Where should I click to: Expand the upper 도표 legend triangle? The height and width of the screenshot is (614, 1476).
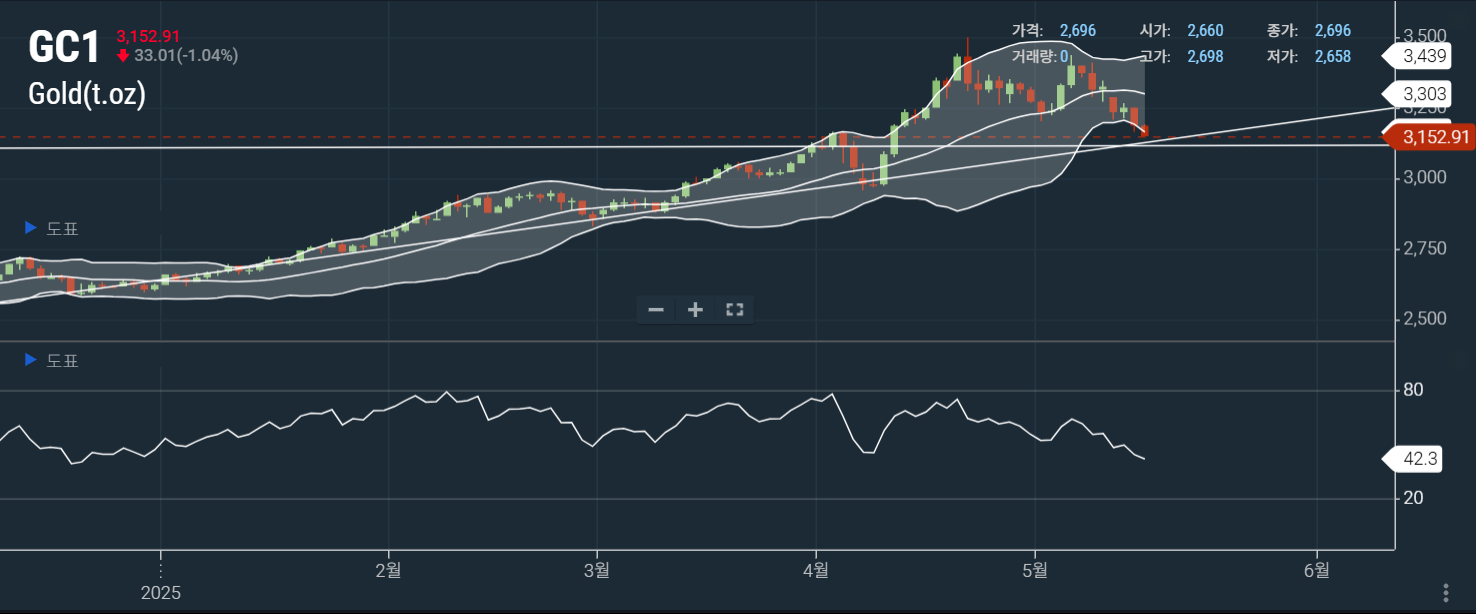[31, 228]
